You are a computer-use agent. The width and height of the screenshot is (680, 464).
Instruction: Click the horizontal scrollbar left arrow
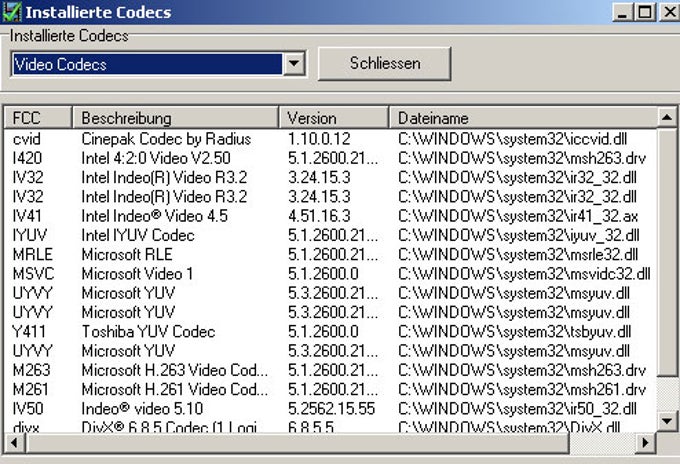tap(15, 443)
